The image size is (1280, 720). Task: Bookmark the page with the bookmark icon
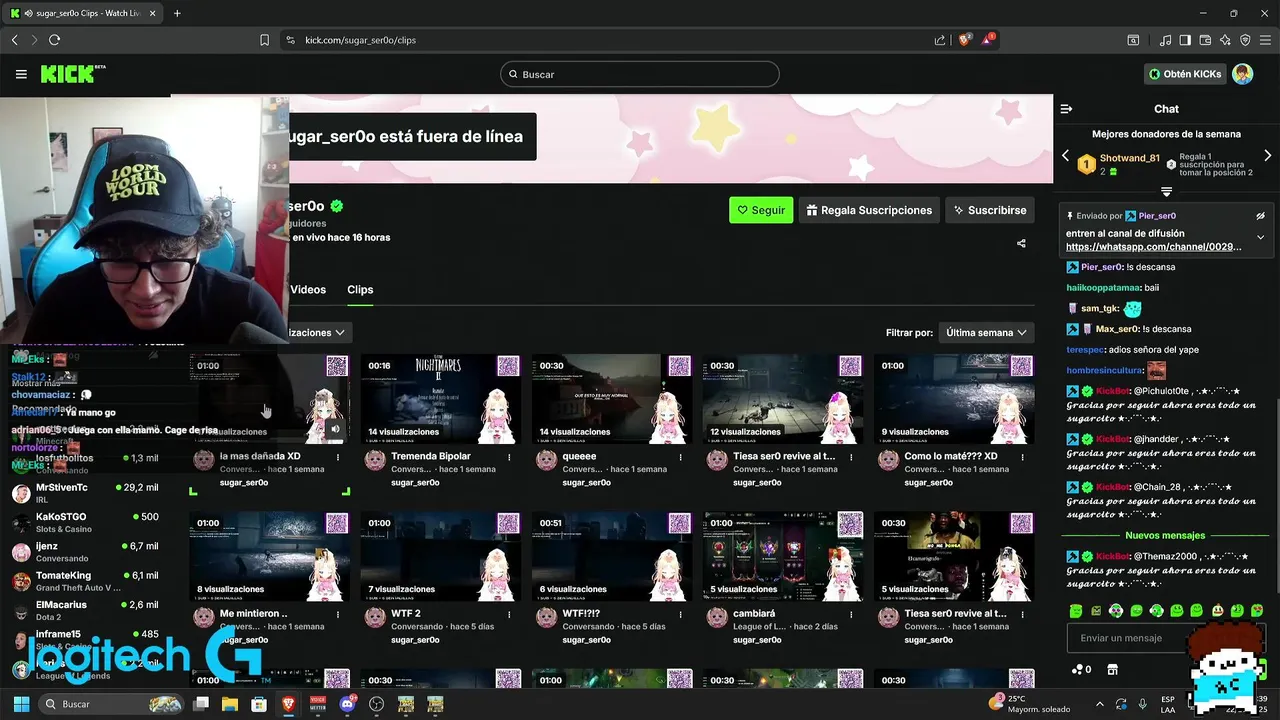(x=264, y=40)
